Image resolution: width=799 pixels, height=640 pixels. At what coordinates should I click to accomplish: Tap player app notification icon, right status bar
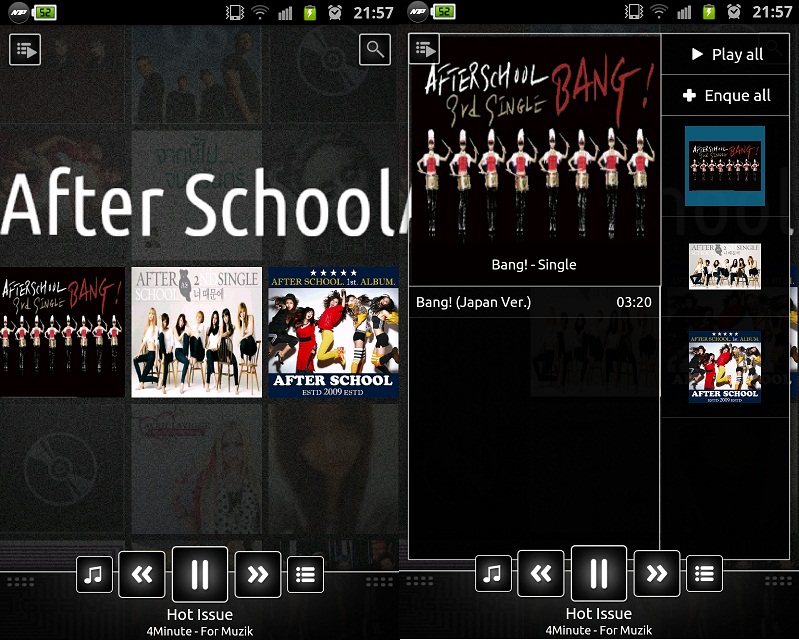[x=417, y=12]
